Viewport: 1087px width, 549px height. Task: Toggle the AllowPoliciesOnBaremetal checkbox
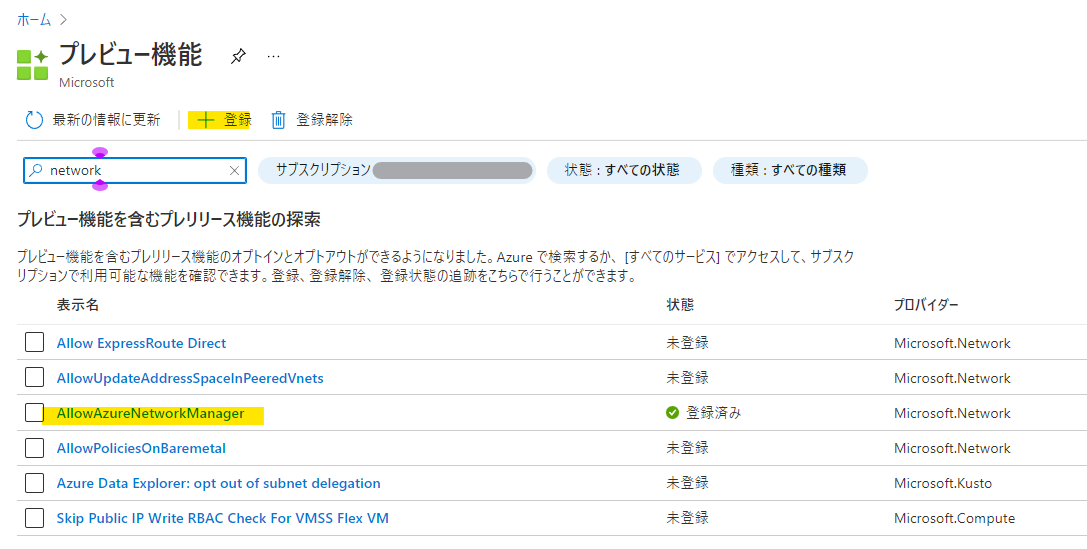point(35,448)
